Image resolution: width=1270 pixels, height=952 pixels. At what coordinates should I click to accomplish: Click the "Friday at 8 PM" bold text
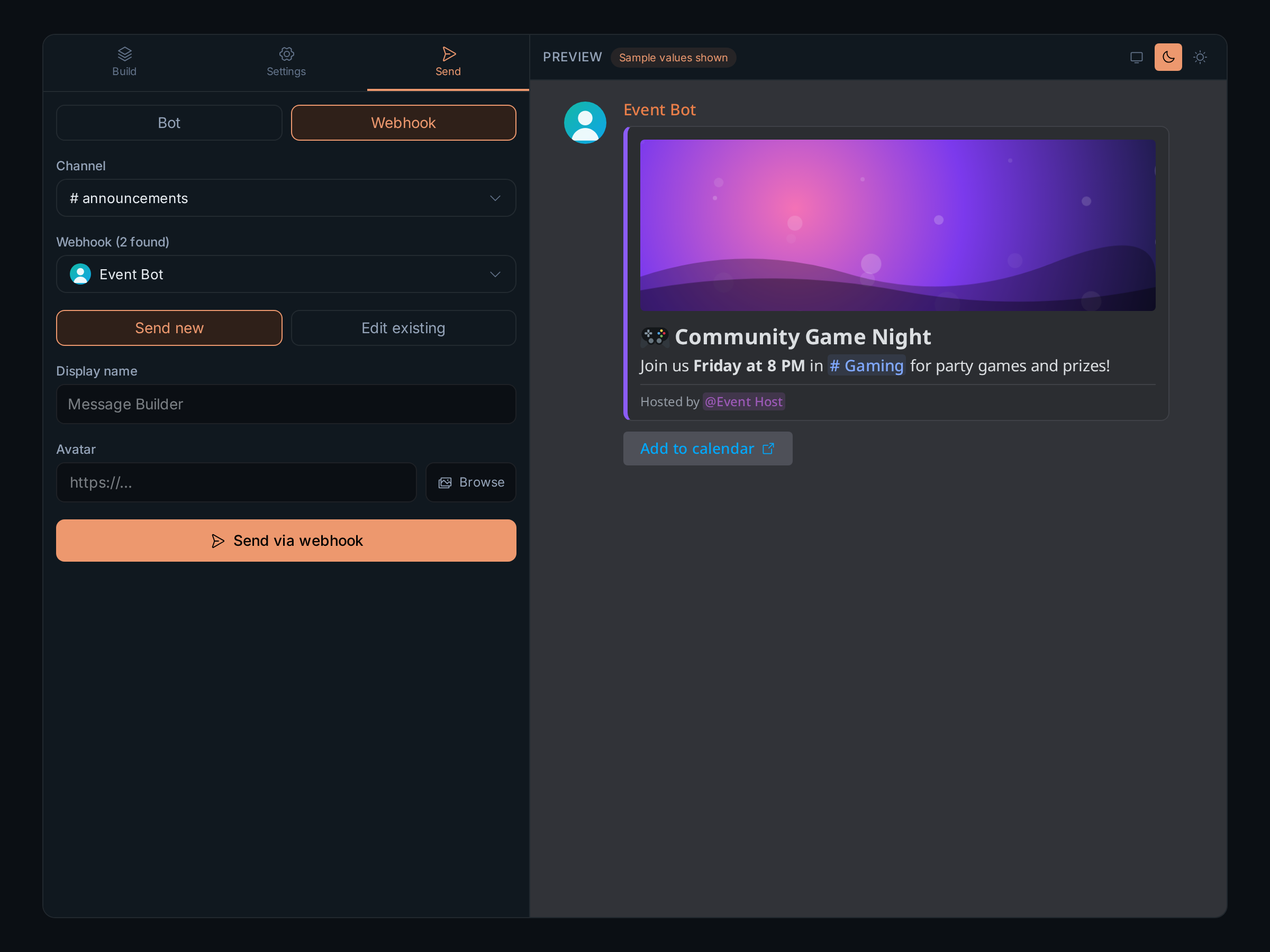coord(749,365)
